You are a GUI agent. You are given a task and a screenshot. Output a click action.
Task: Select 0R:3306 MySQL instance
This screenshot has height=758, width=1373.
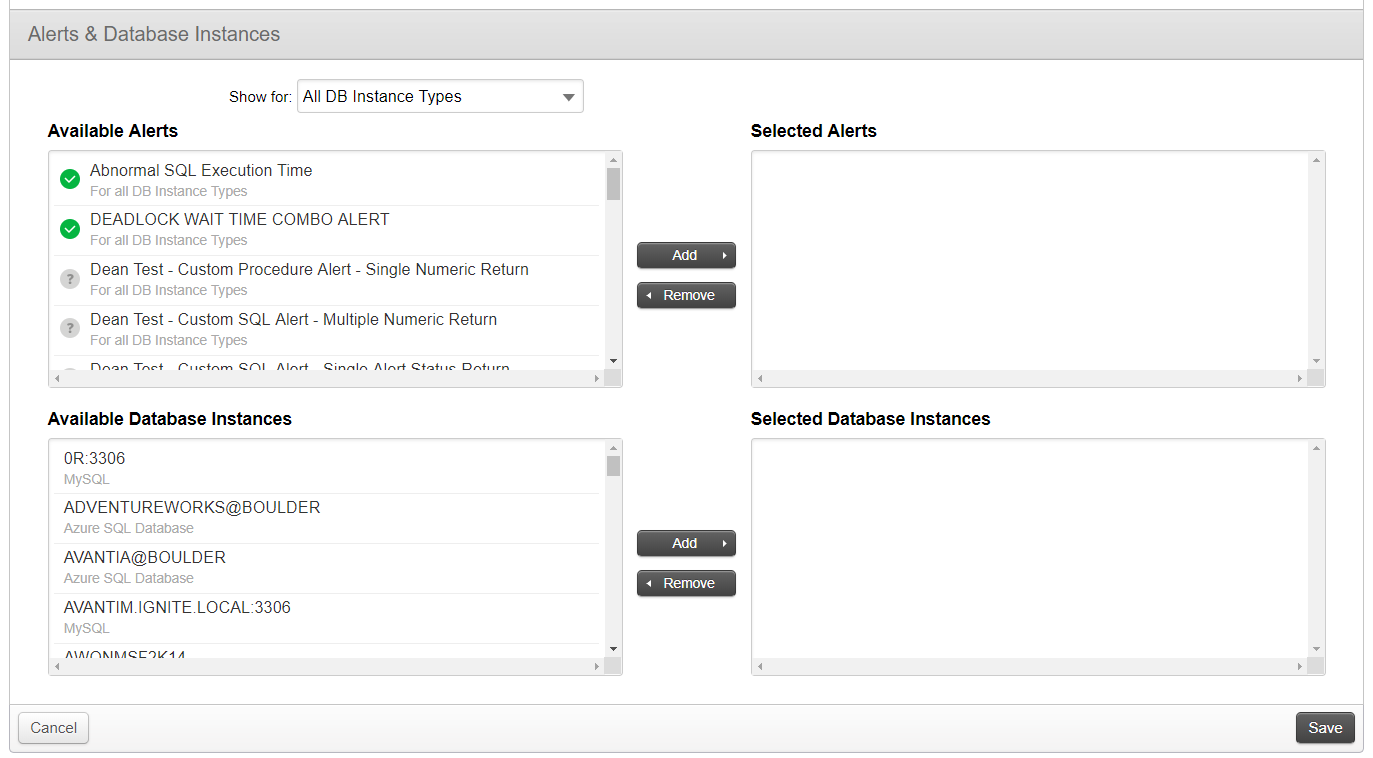tap(327, 468)
